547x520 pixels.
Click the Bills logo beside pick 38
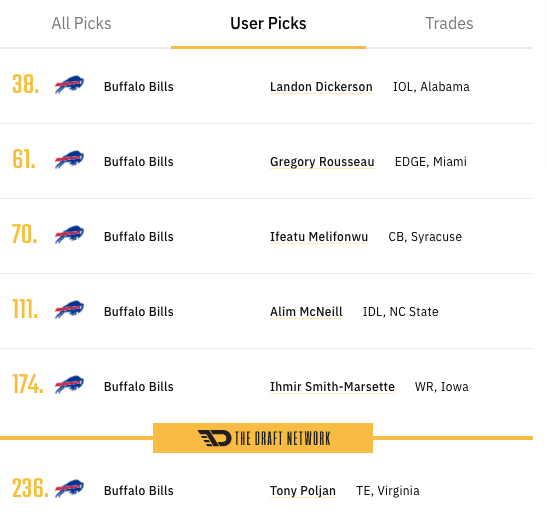[x=69, y=85]
